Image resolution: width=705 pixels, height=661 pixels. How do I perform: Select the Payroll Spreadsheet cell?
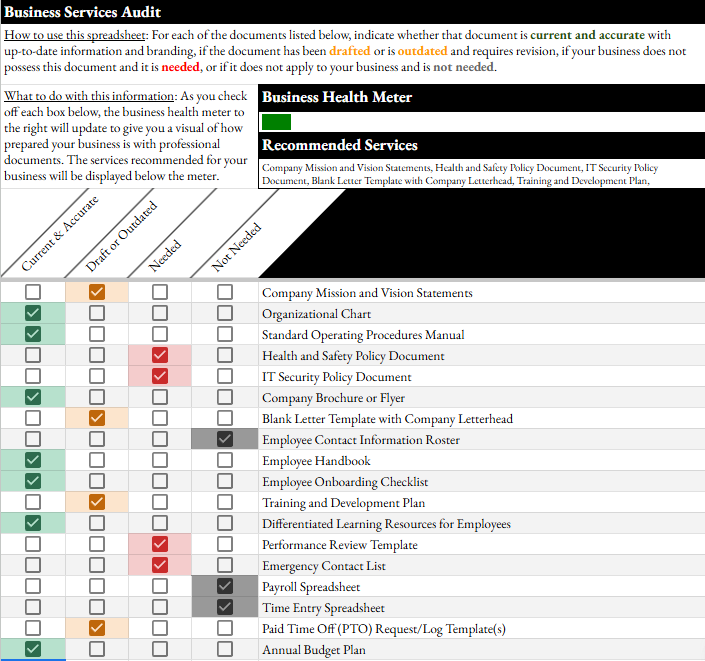tap(482, 586)
